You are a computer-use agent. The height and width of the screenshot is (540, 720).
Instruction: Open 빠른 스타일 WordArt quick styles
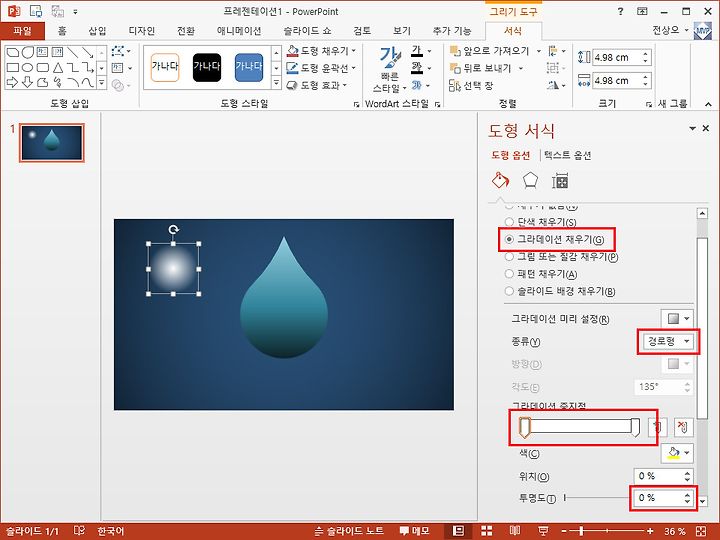(389, 70)
